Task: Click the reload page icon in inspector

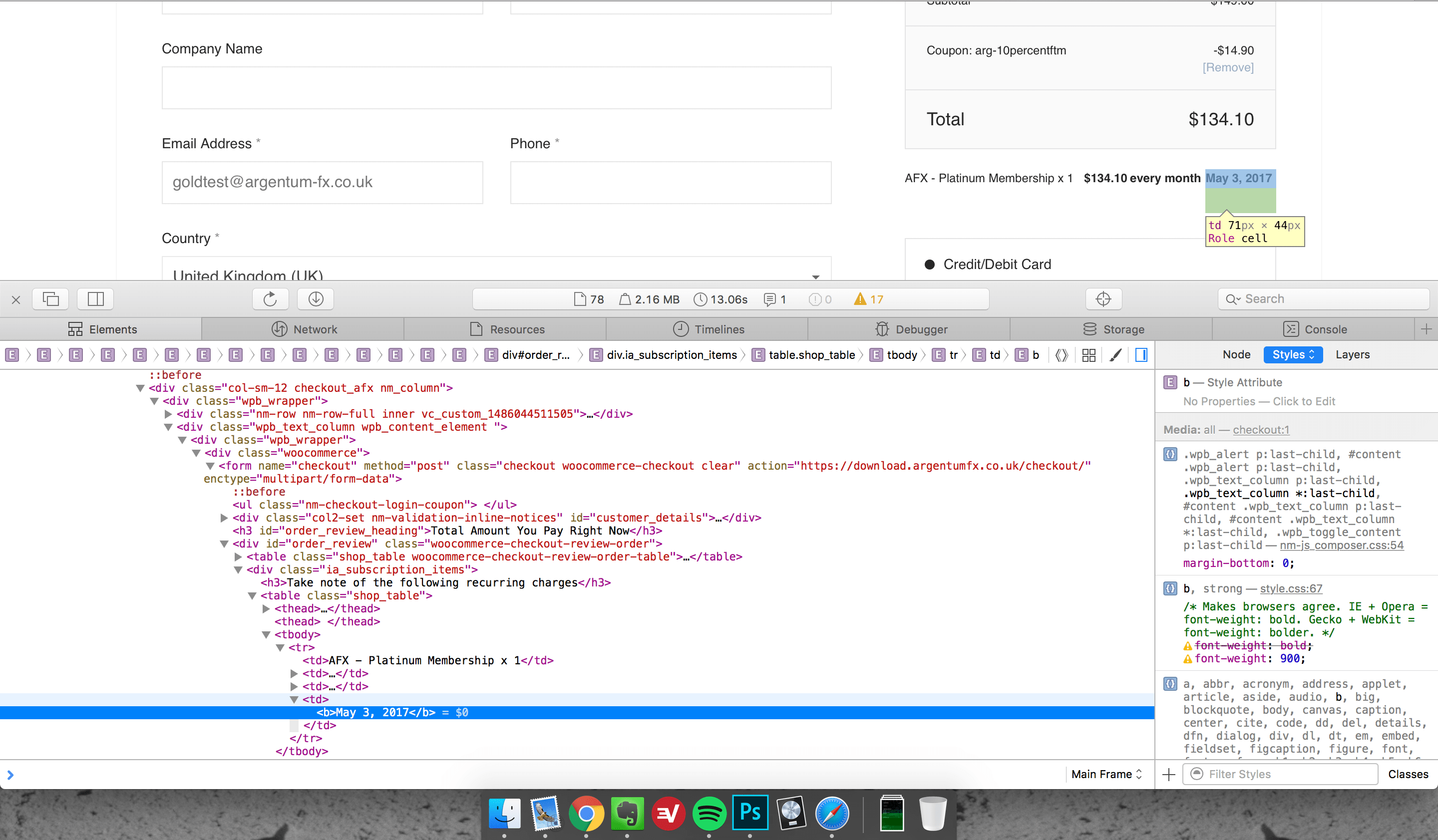Action: [x=270, y=299]
